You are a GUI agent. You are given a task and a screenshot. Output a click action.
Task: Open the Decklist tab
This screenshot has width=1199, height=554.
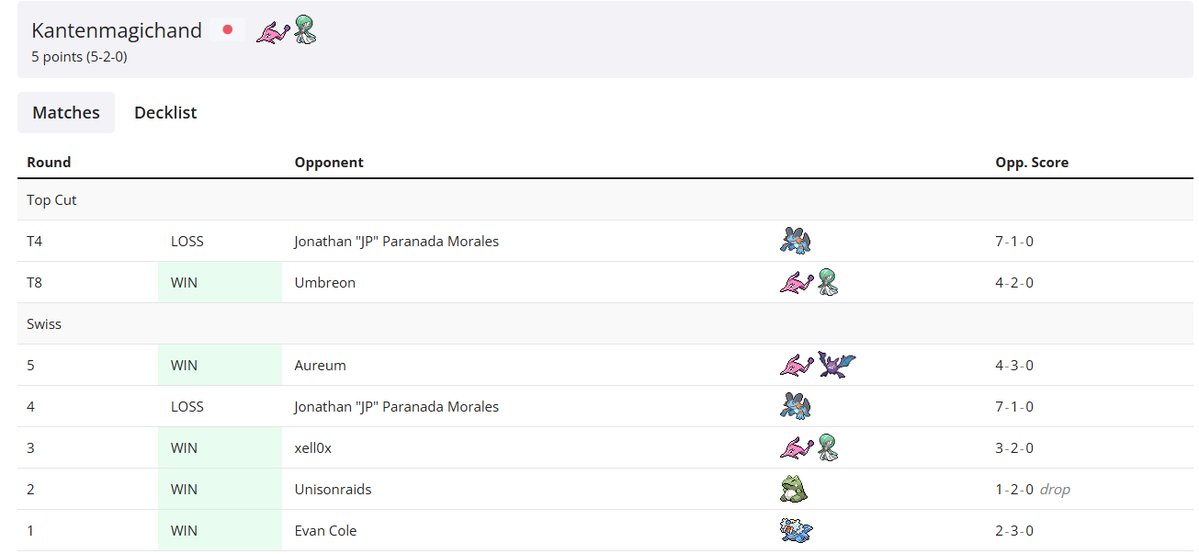(x=165, y=112)
